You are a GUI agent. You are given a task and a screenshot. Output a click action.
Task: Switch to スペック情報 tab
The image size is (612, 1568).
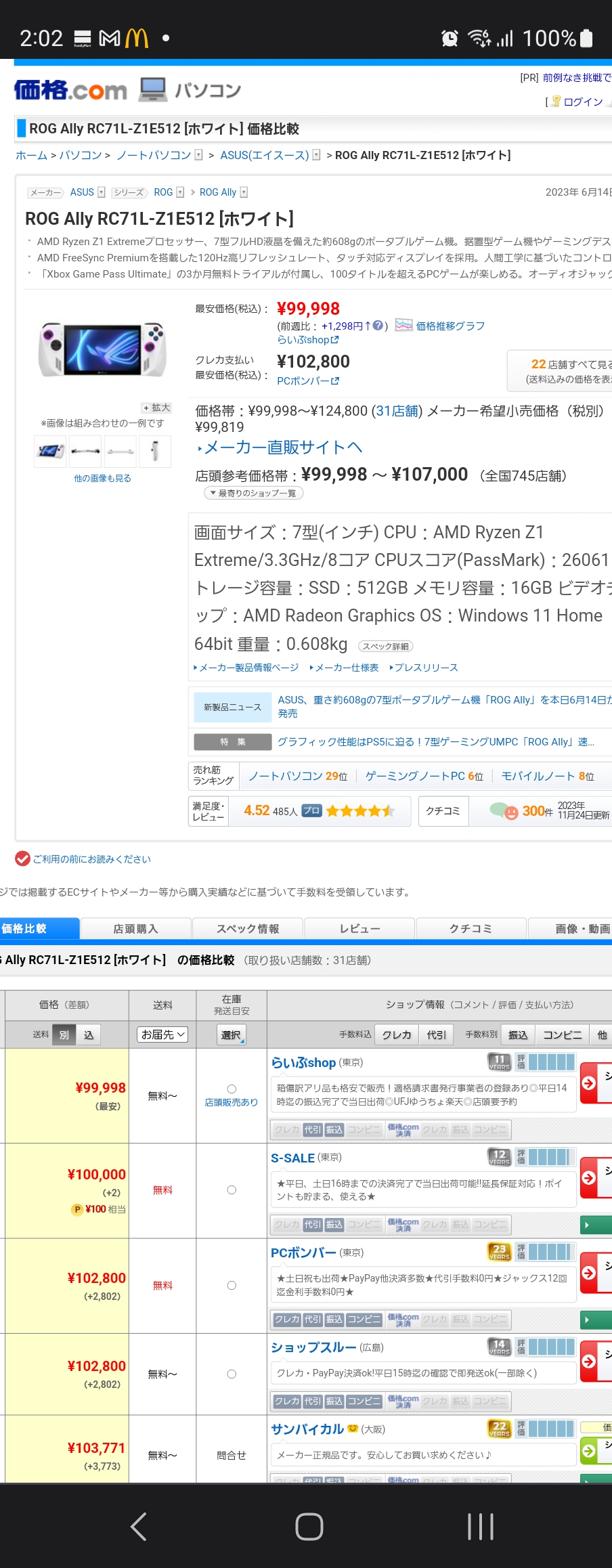248,929
